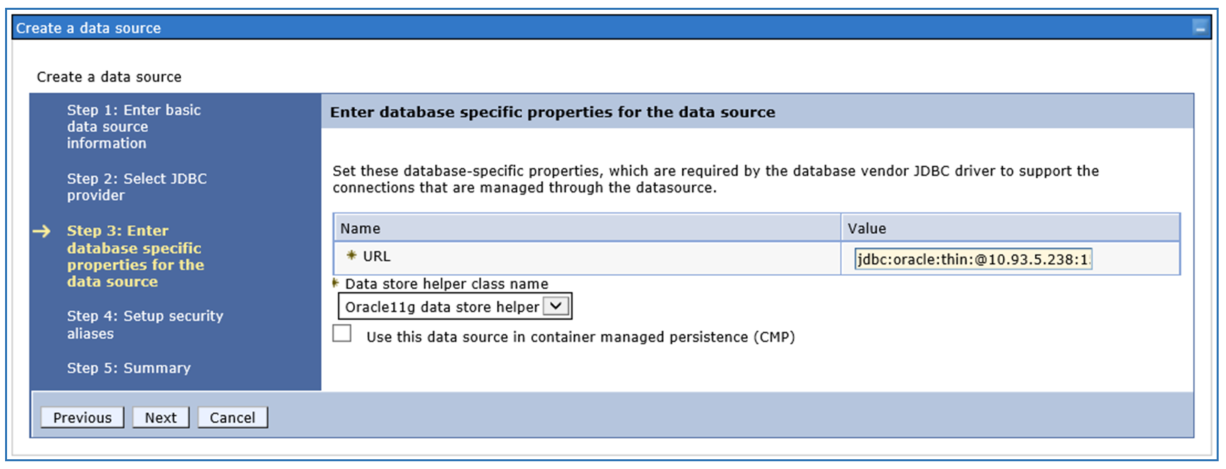Viewport: 1226px width, 469px height.
Task: Click the Data store helper class name label
Action: click(446, 284)
